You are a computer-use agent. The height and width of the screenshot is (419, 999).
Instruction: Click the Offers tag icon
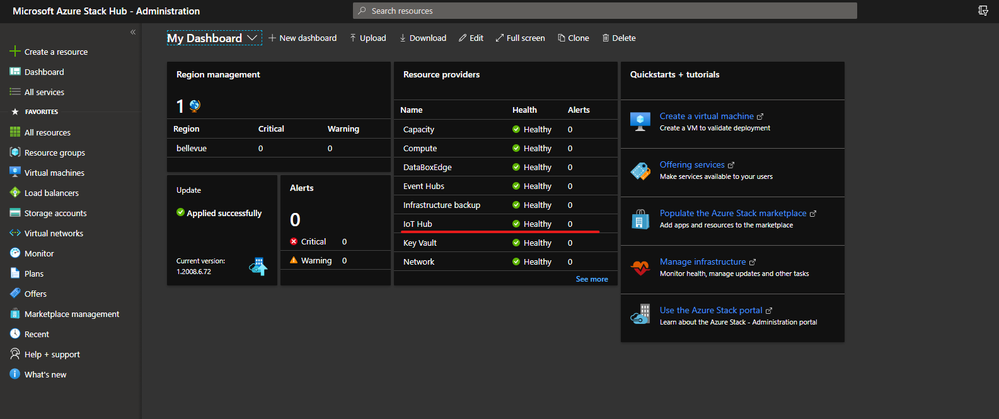15,294
